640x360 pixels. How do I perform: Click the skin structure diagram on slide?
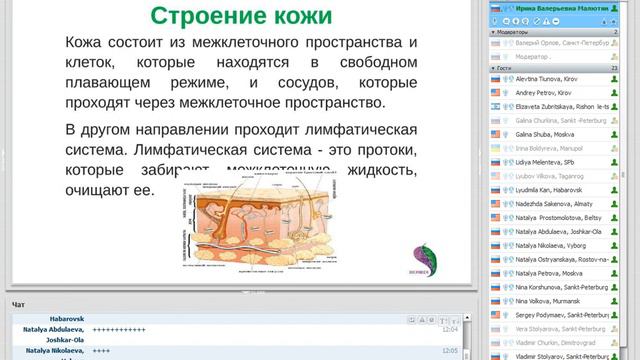(260, 222)
